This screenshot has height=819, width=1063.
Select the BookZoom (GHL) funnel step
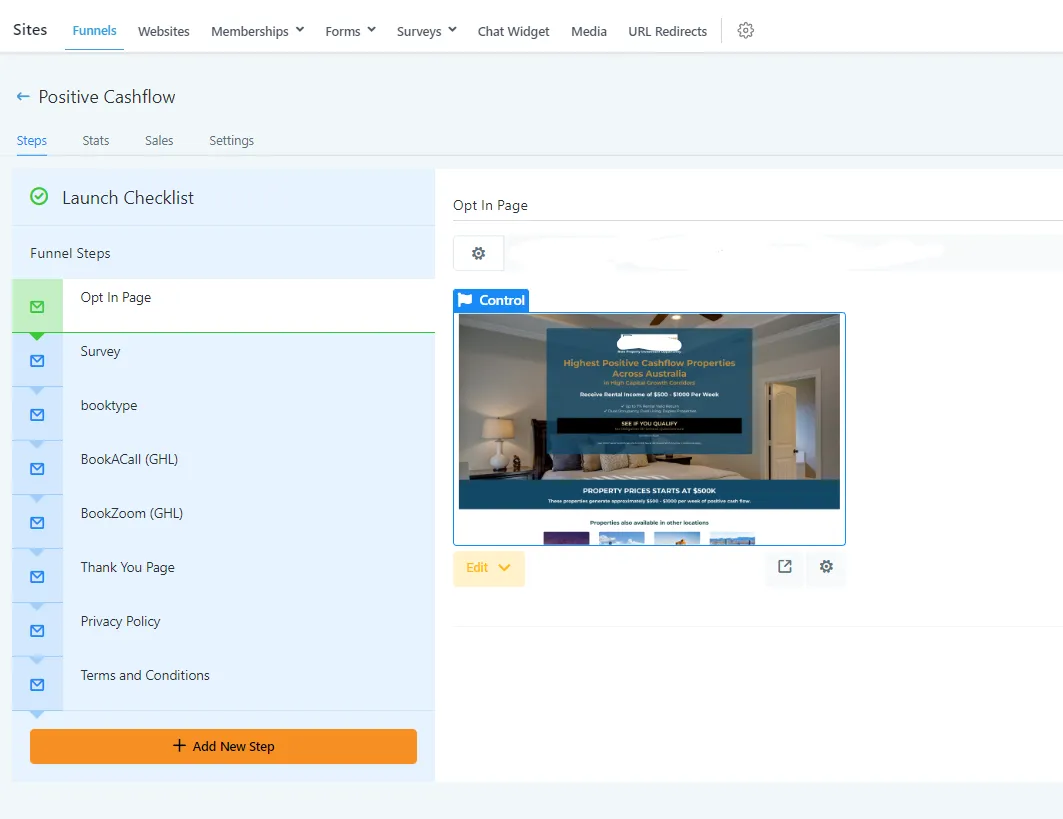click(x=223, y=522)
